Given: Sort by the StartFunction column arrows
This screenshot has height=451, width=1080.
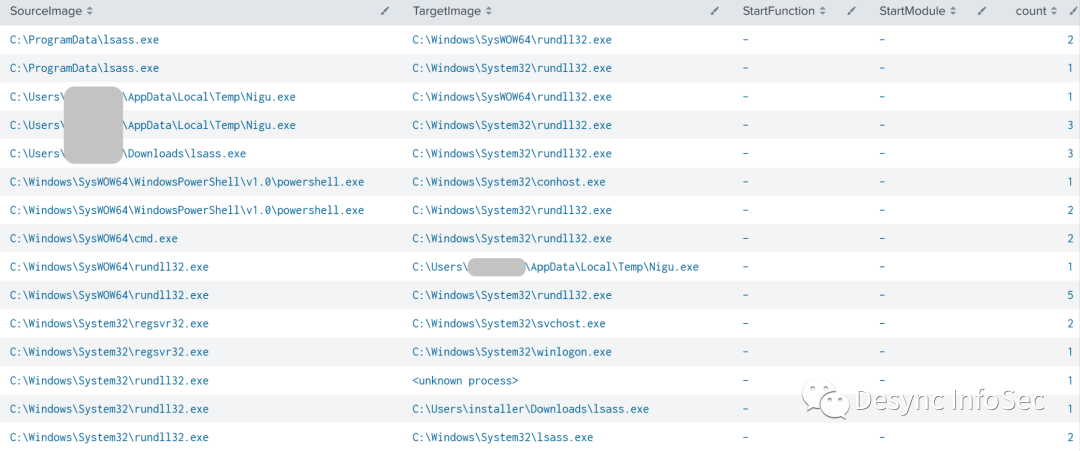Looking at the screenshot, I should coord(822,11).
